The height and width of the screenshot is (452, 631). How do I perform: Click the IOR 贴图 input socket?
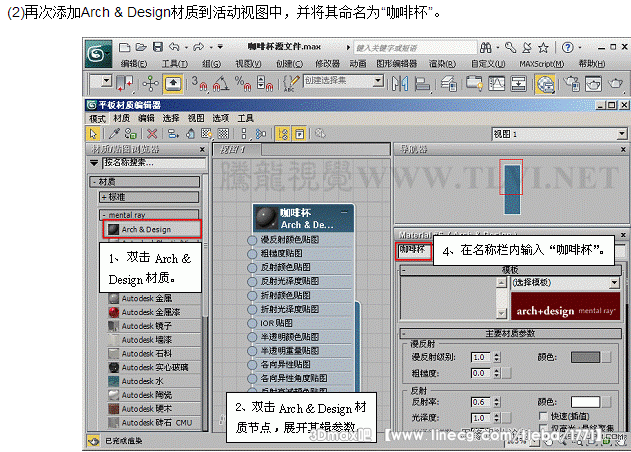click(x=252, y=323)
